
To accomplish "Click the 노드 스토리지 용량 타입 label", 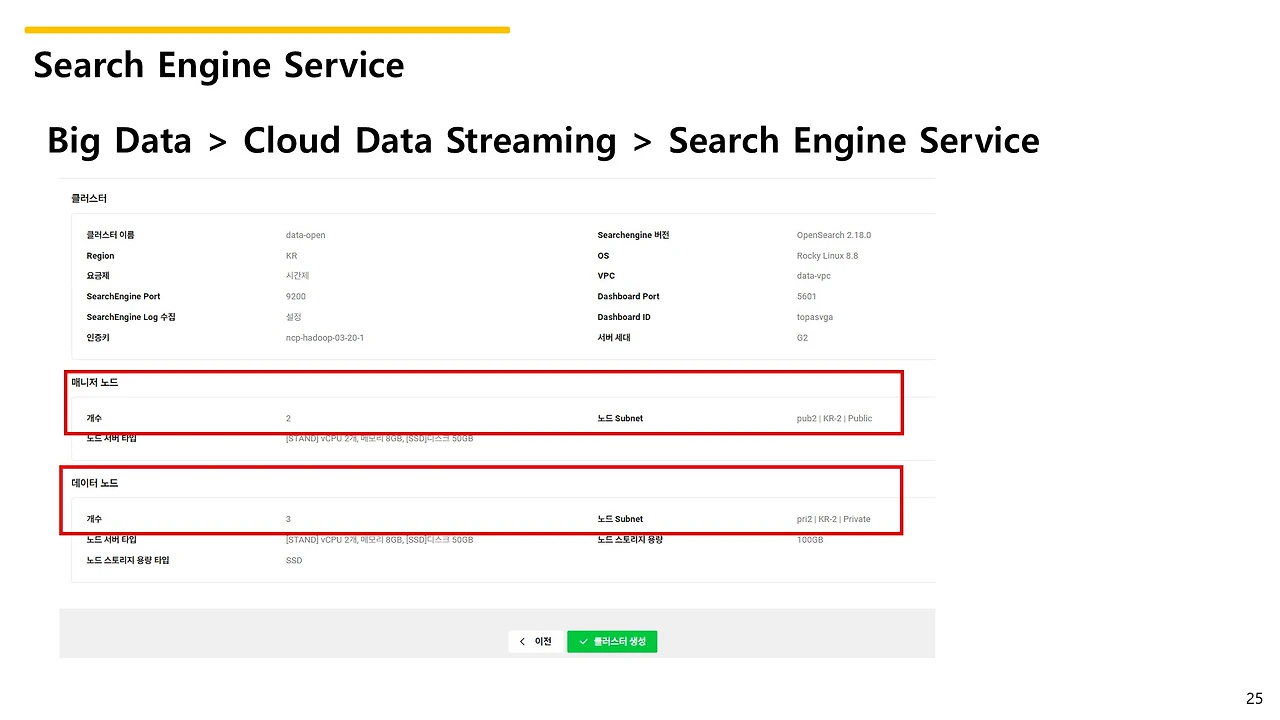I will 128,560.
